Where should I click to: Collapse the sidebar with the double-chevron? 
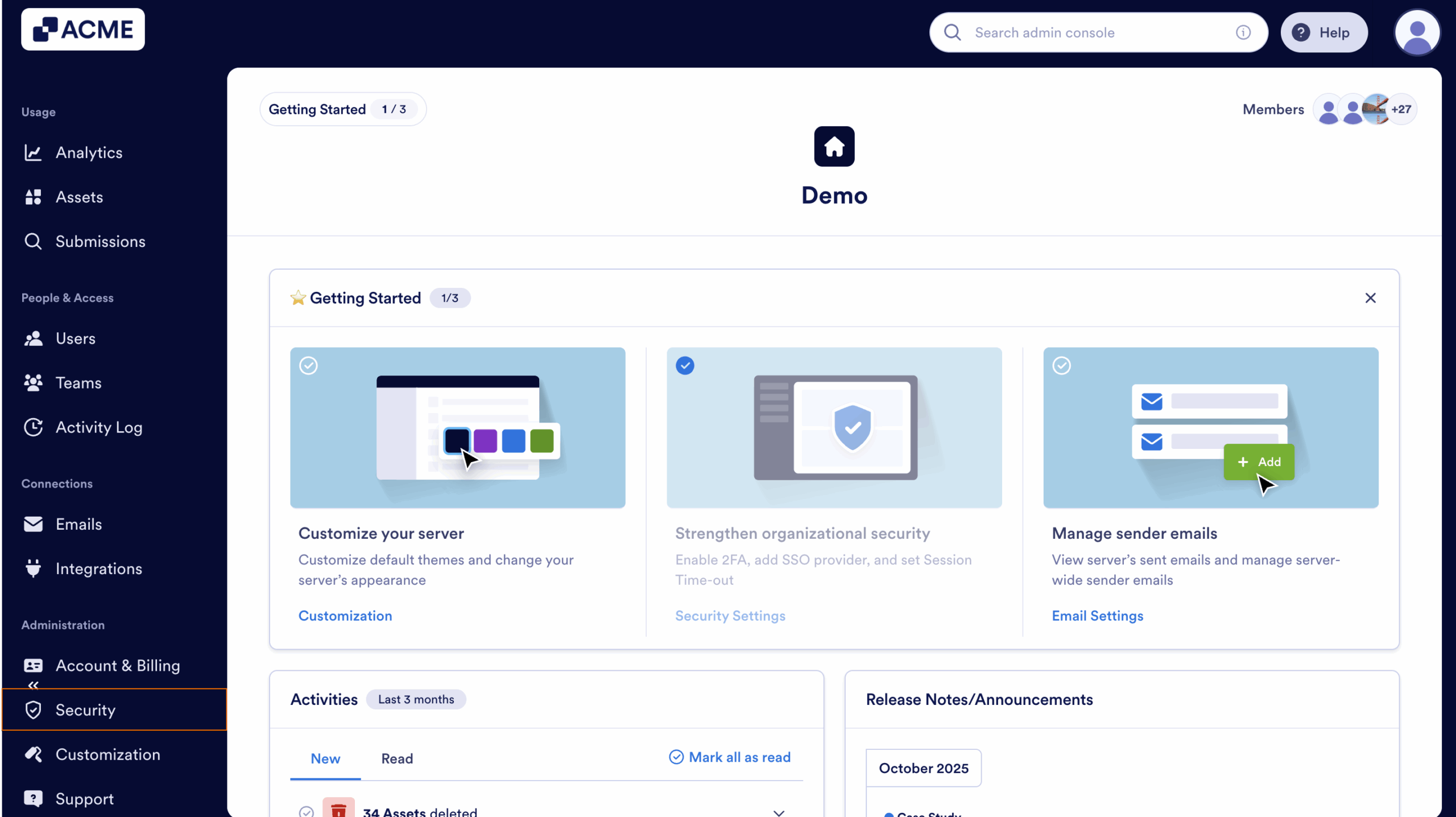coord(33,685)
